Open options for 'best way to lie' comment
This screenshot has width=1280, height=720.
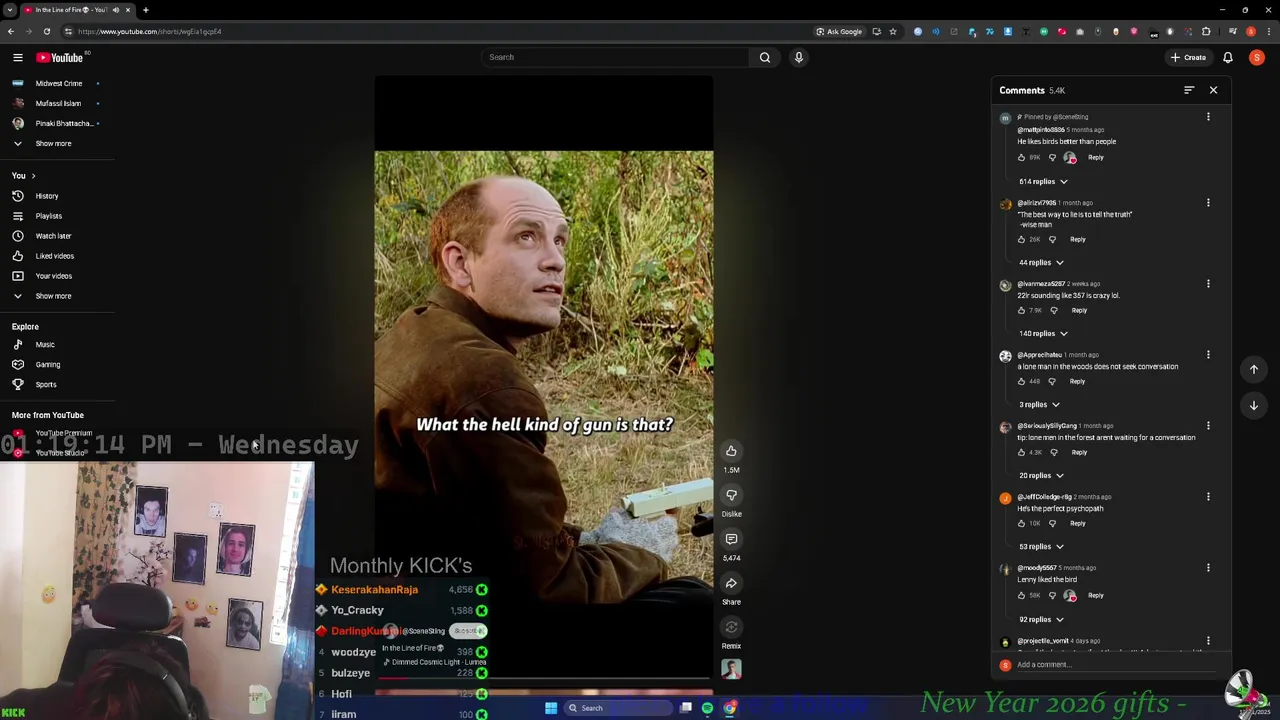pos(1208,203)
